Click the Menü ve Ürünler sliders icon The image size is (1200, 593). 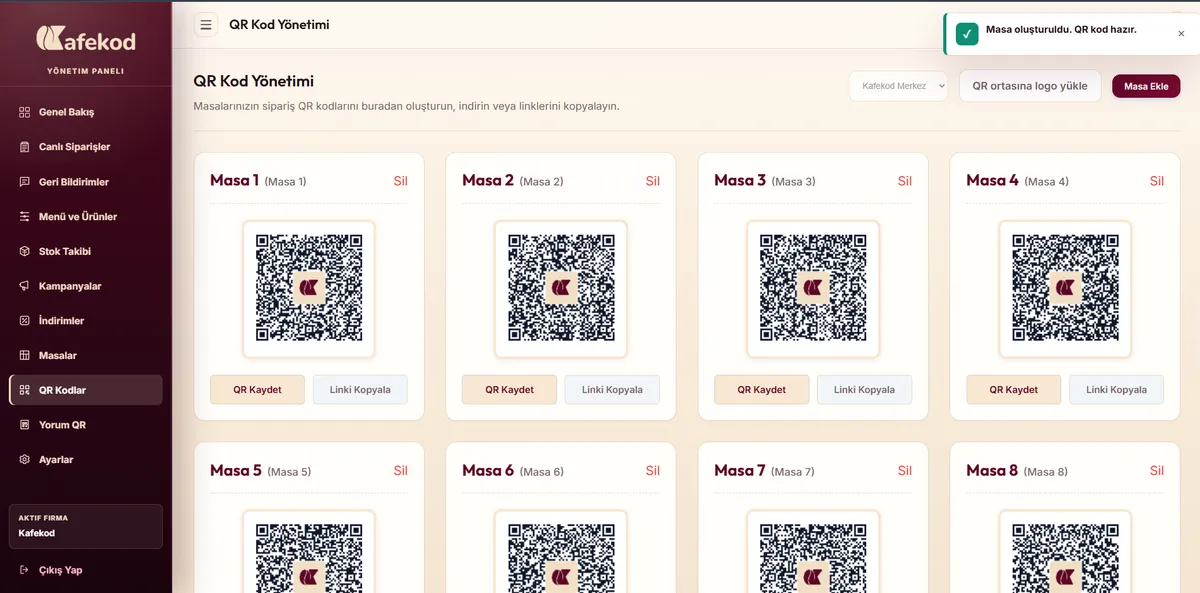(x=25, y=216)
